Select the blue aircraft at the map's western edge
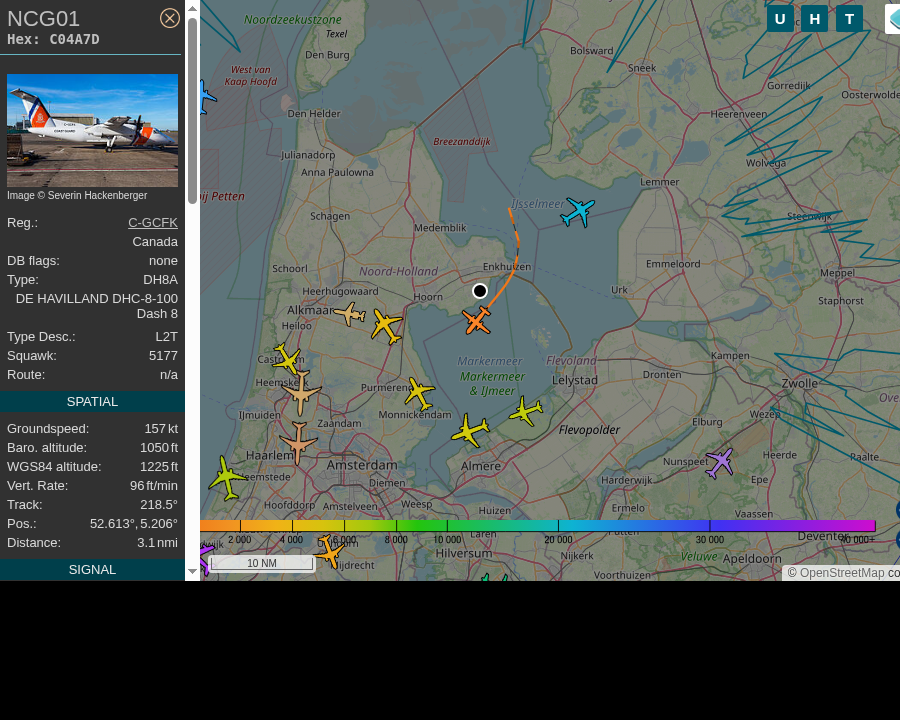The width and height of the screenshot is (900, 720). [207, 98]
